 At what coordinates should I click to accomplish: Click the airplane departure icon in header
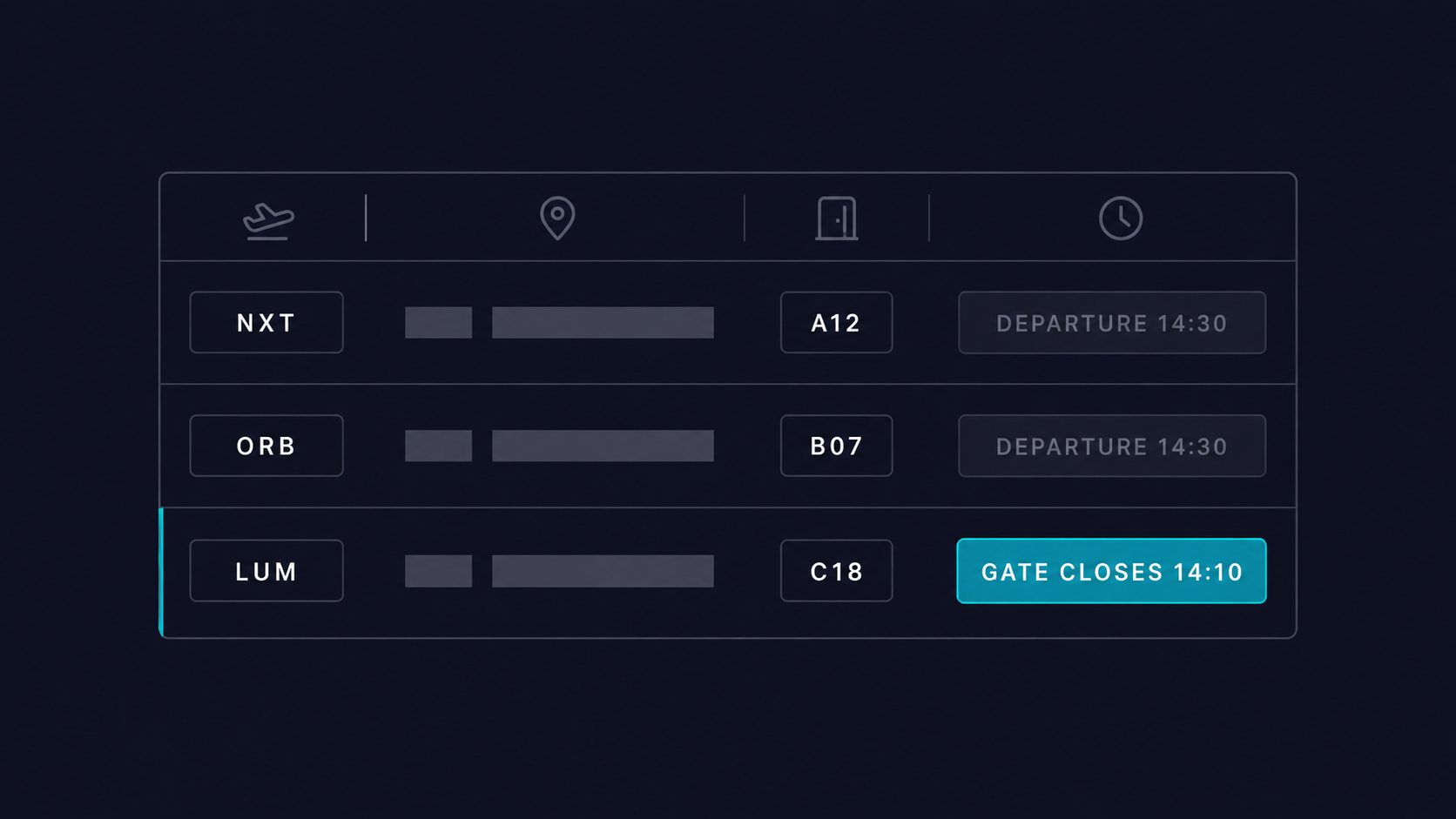pyautogui.click(x=268, y=220)
